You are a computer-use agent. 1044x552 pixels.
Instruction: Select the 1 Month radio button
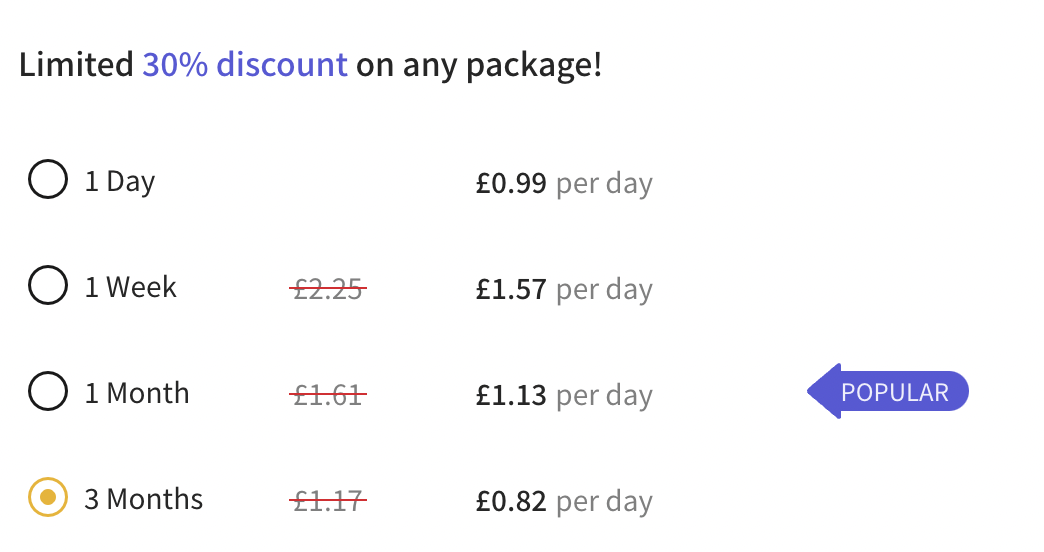[x=48, y=391]
